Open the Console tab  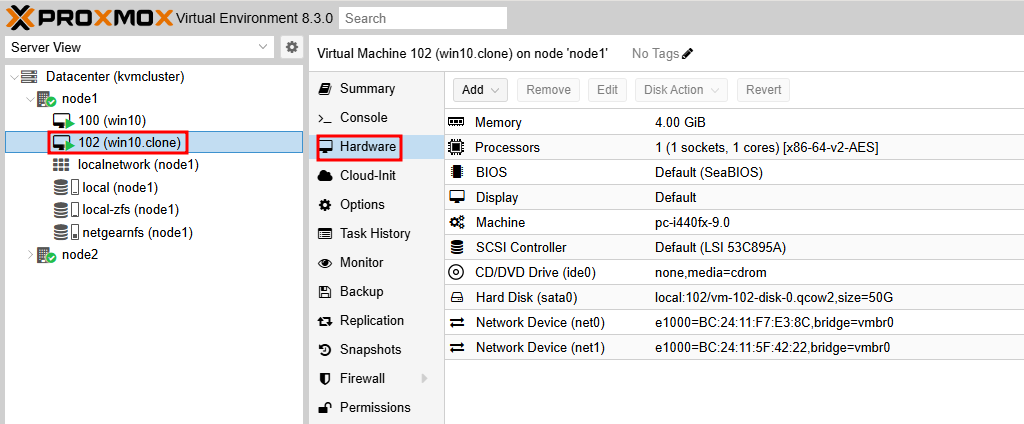click(376, 118)
